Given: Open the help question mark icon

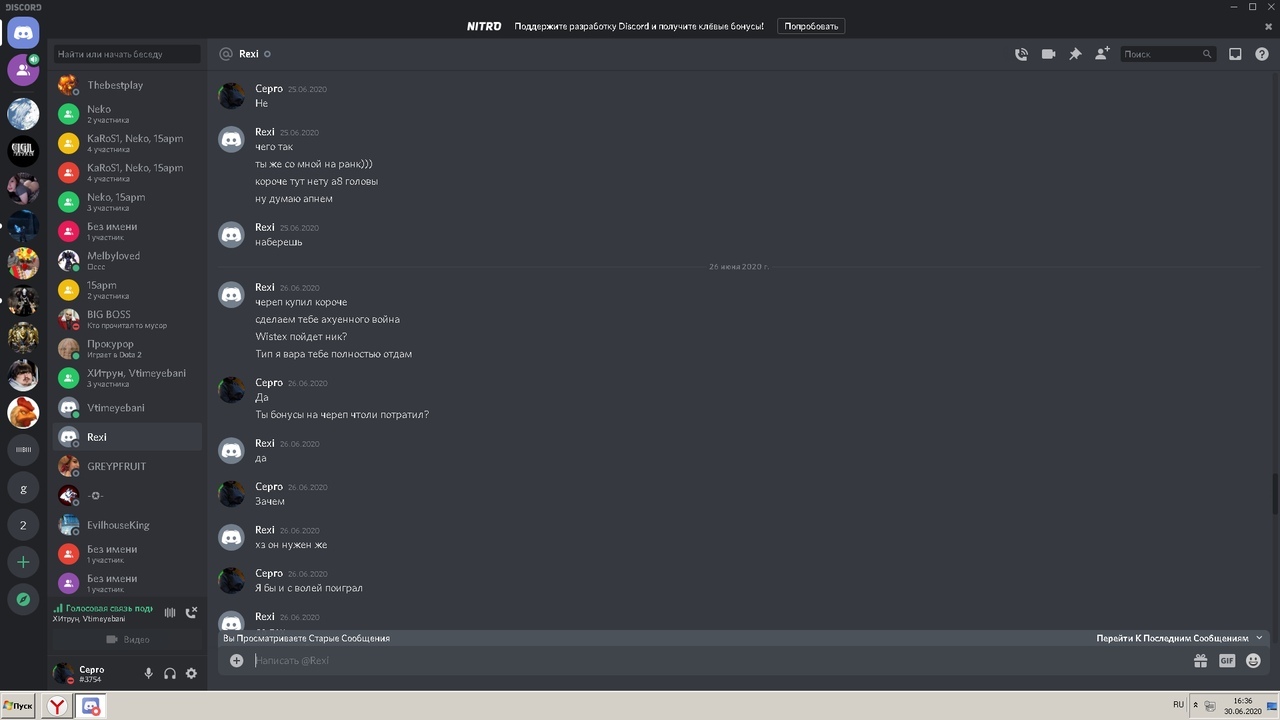Looking at the screenshot, I should [x=1262, y=54].
